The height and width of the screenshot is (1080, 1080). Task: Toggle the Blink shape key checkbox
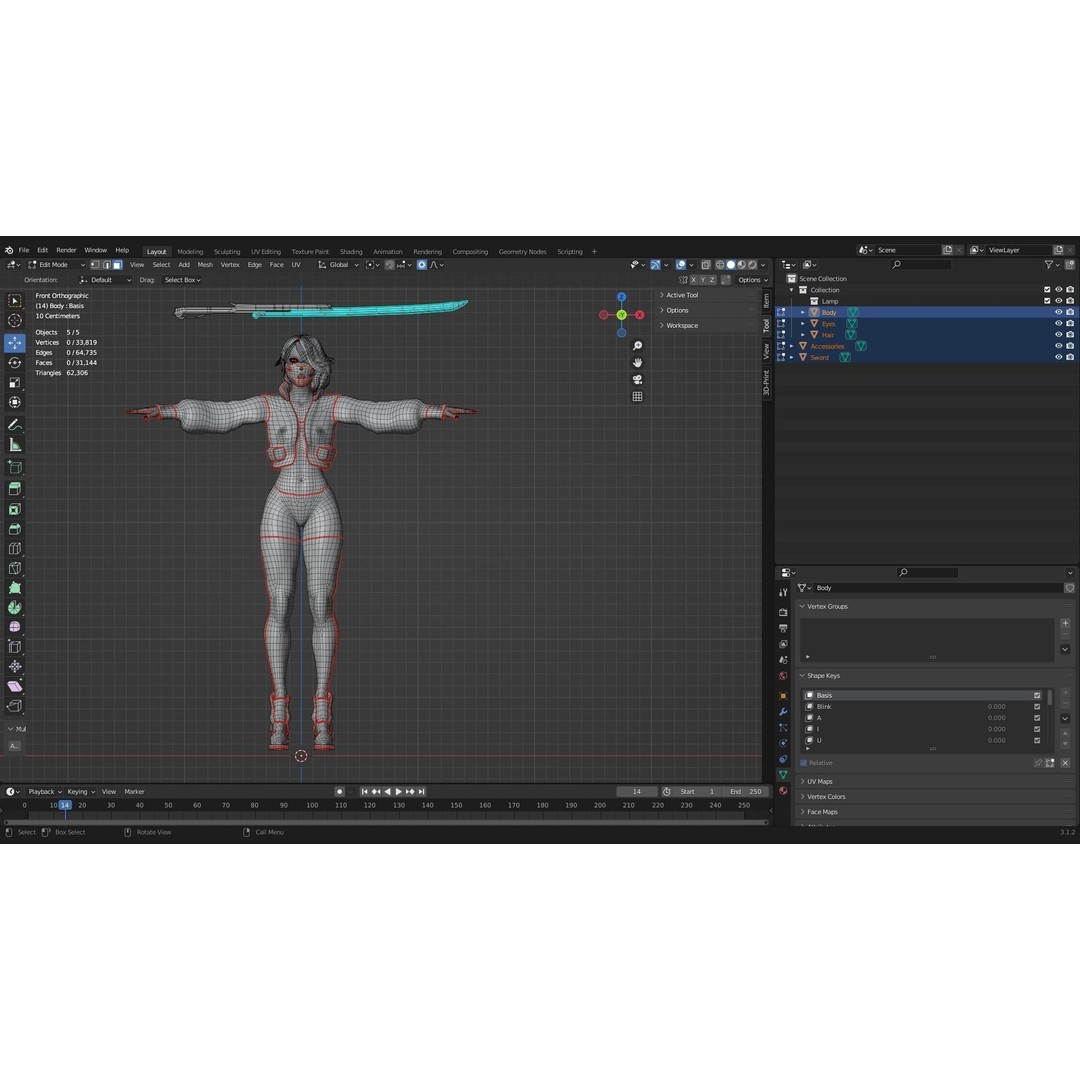tap(1037, 707)
